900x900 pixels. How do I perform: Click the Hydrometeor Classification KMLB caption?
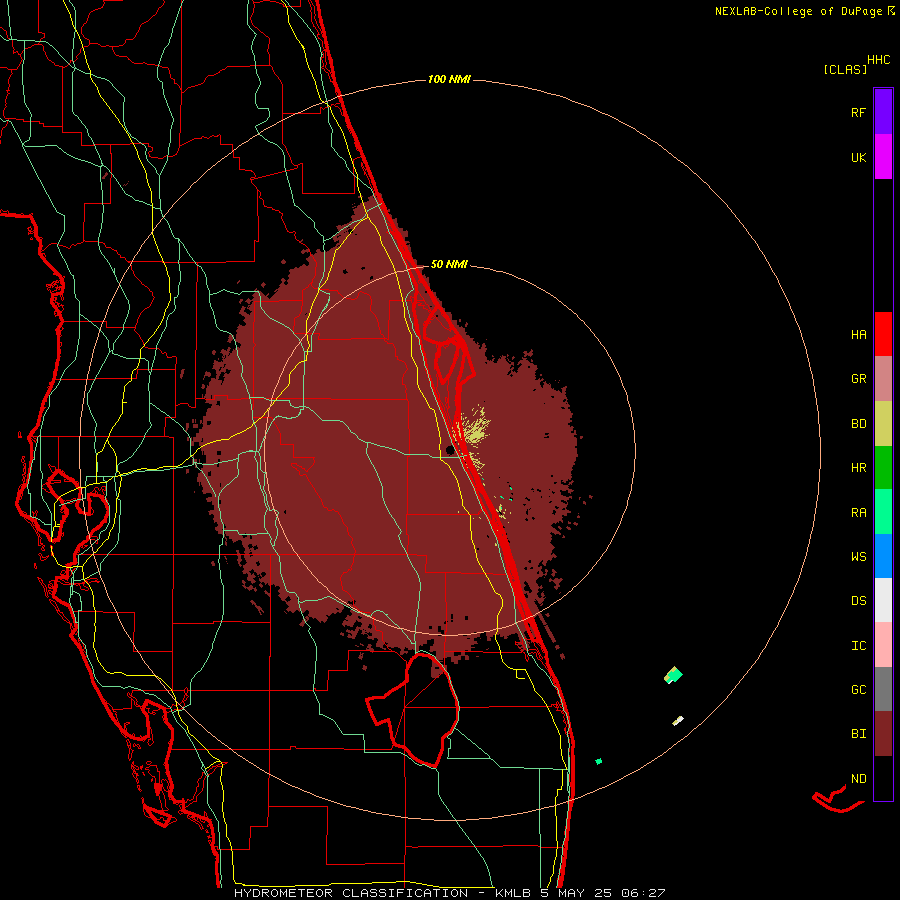(x=449, y=893)
